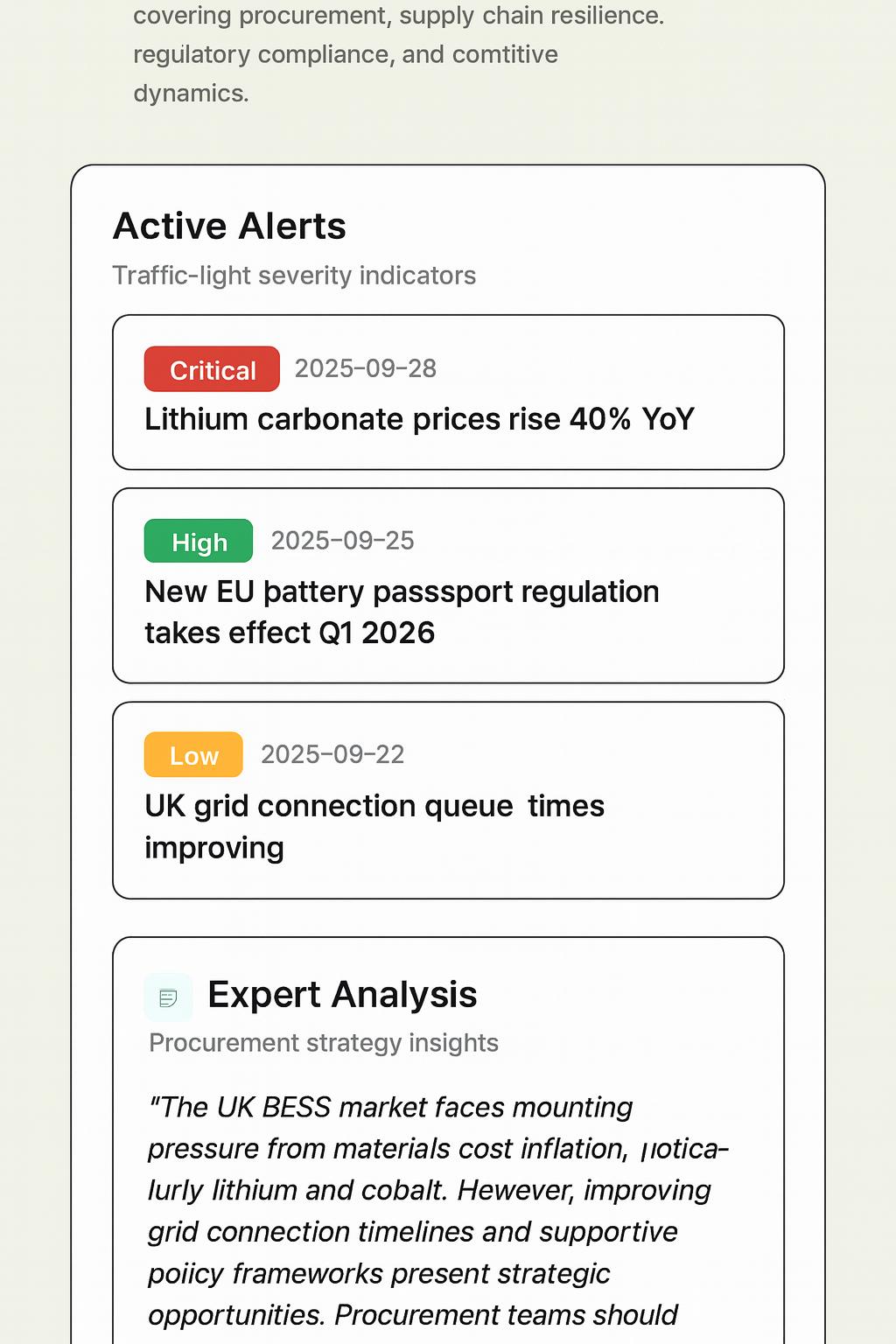Screen dimensions: 896x1344
Task: Click the 2025-09-25 alert date
Action: 342,541
